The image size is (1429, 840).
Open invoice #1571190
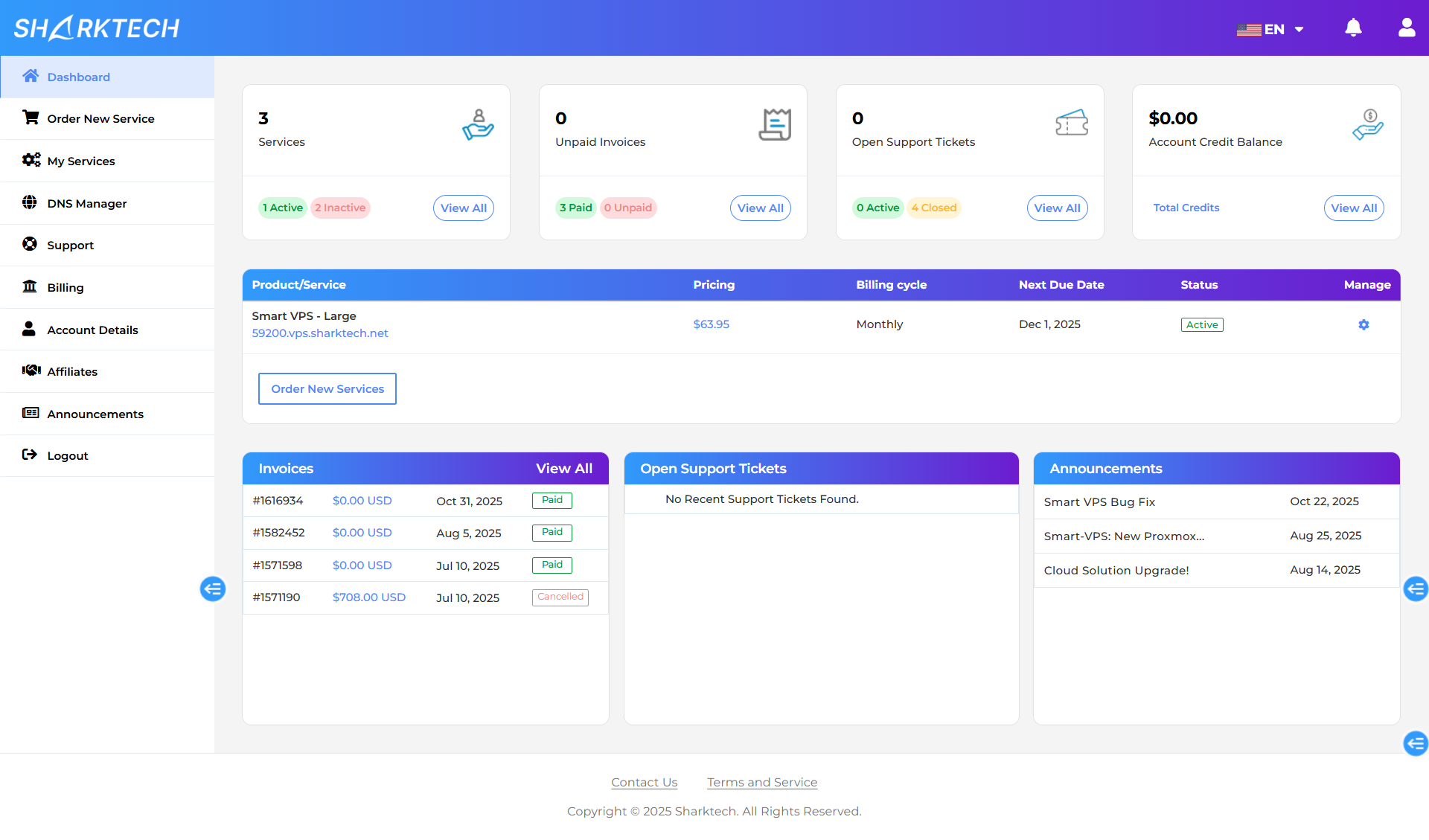tap(276, 597)
